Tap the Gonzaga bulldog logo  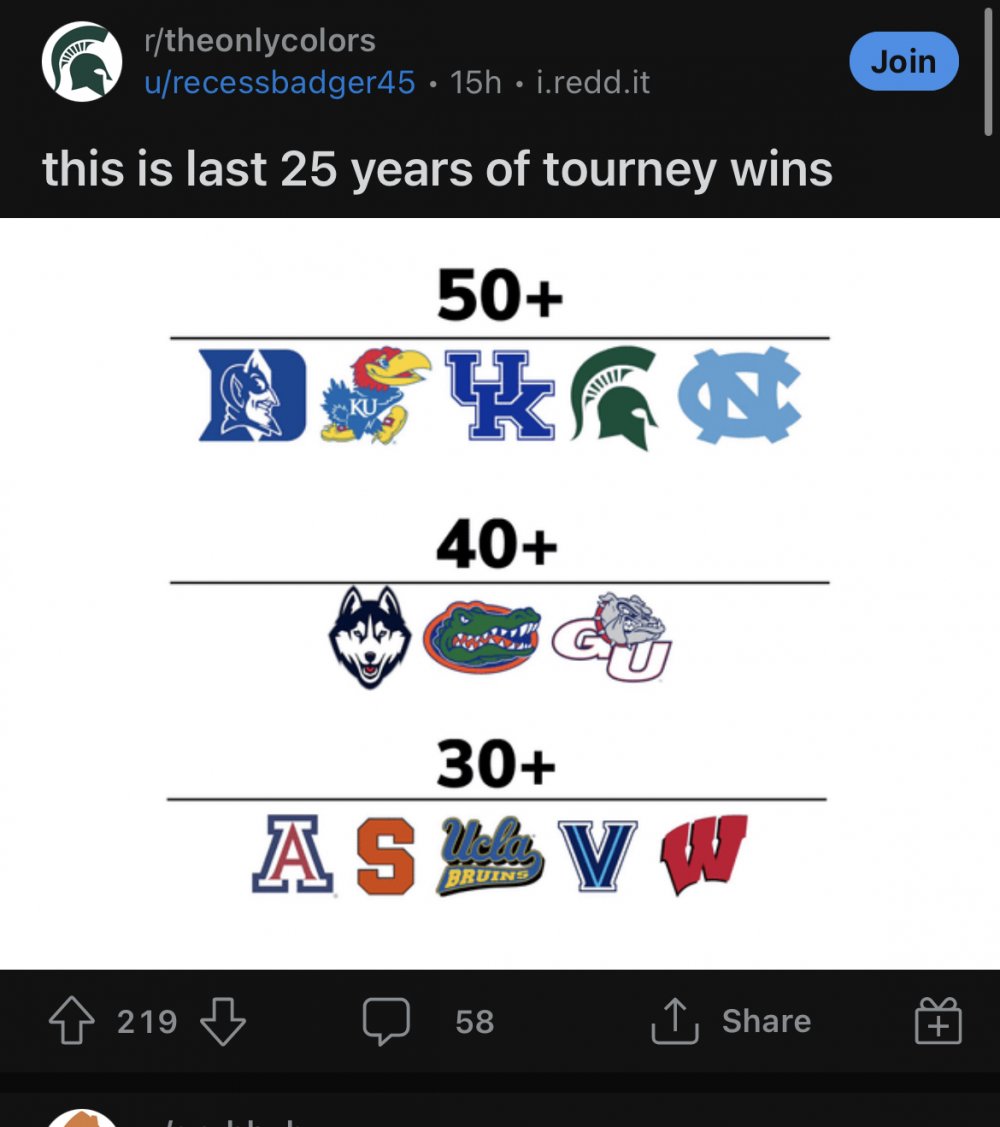(x=612, y=638)
